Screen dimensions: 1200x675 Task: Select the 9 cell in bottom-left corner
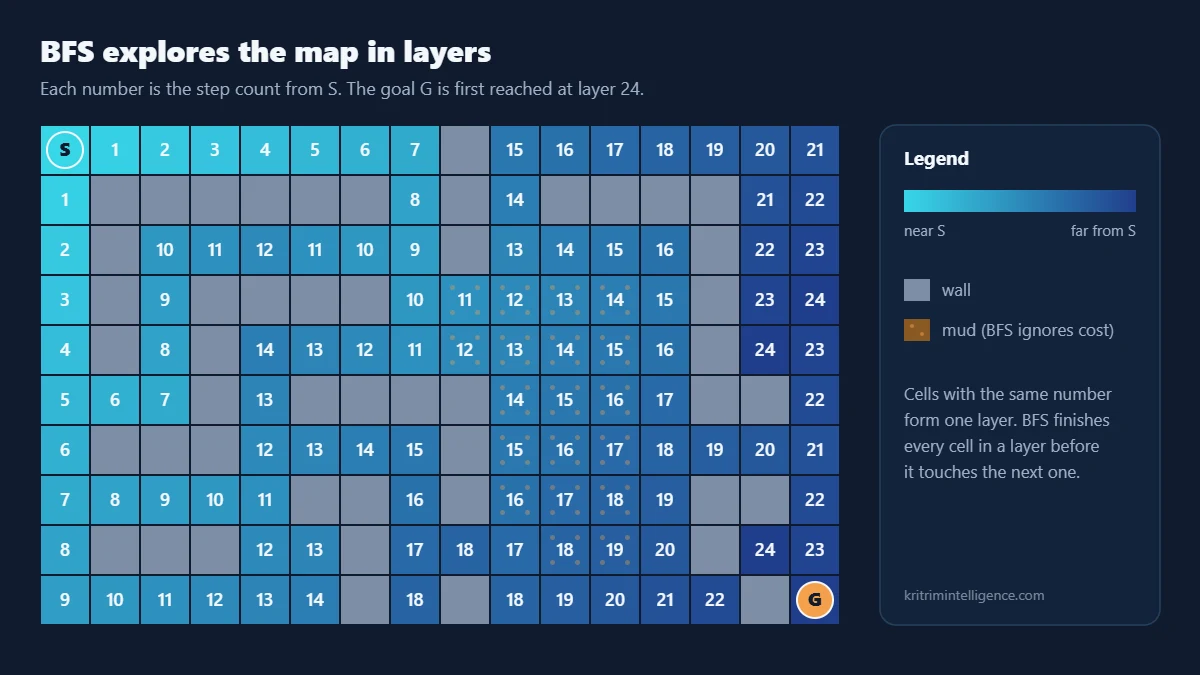(x=65, y=600)
